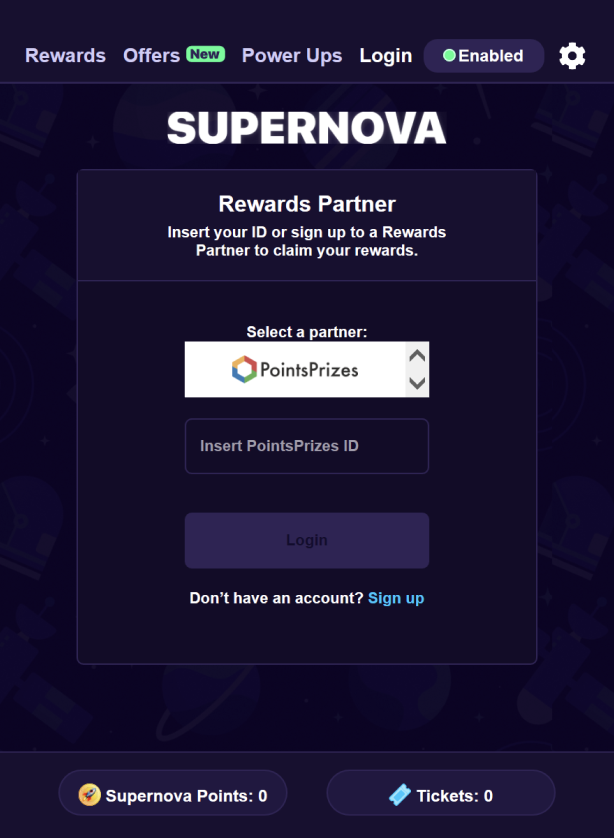Click the green New badge
Viewport: 614px width, 838px height.
(205, 54)
